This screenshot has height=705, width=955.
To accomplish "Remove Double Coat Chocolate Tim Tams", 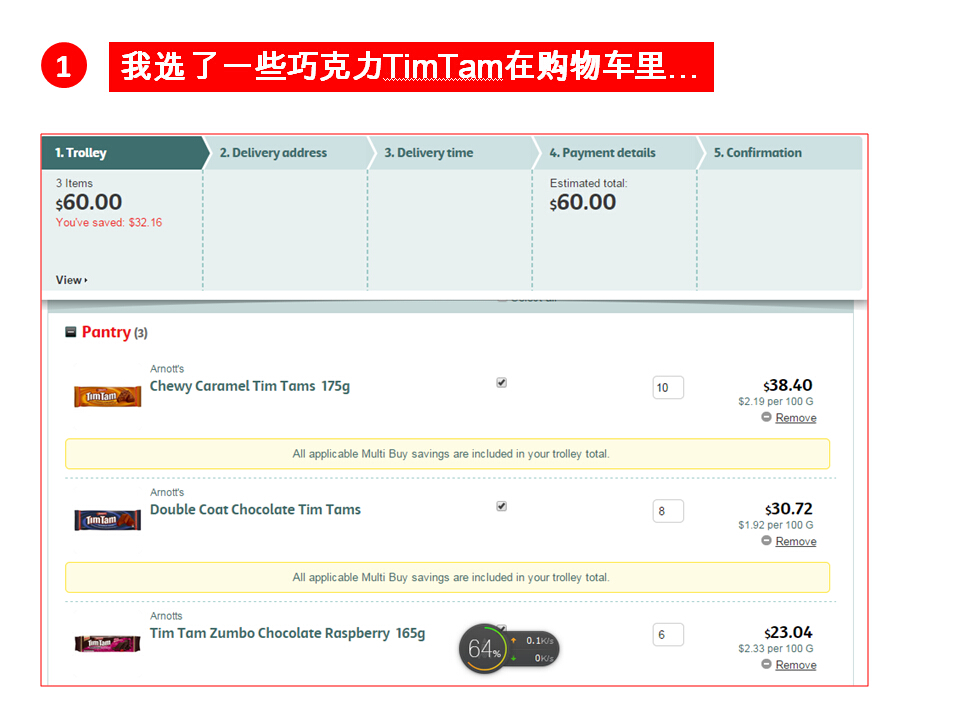I will pos(795,541).
